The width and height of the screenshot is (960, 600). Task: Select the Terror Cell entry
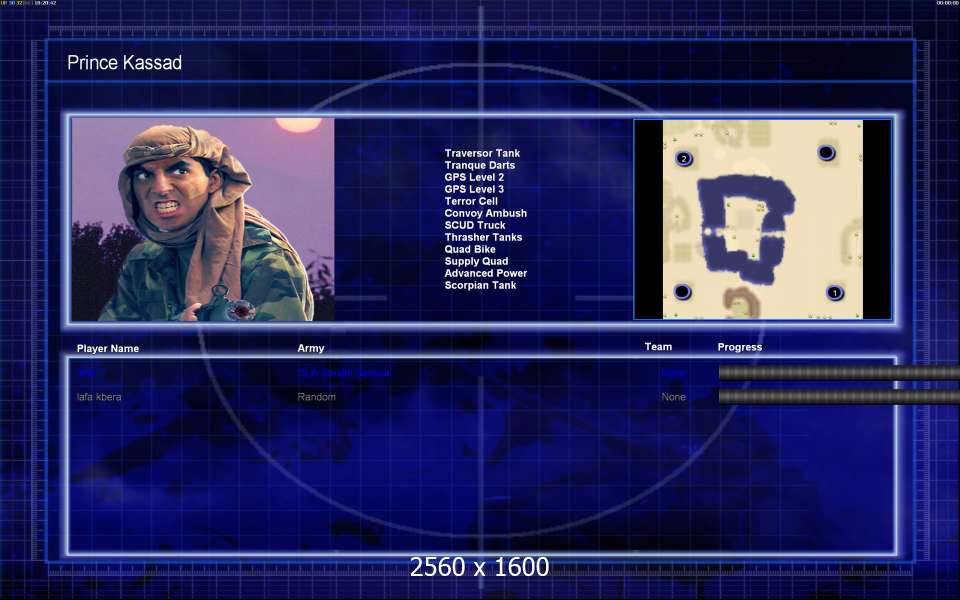coord(471,201)
